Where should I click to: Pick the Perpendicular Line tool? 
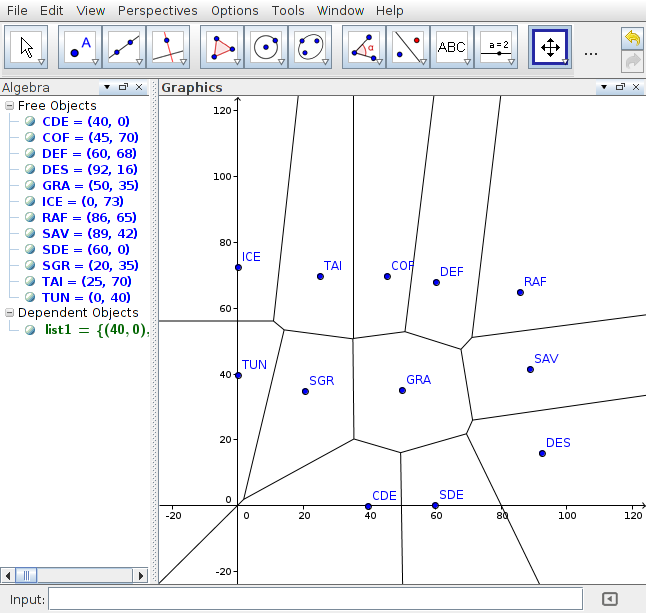tap(168, 47)
